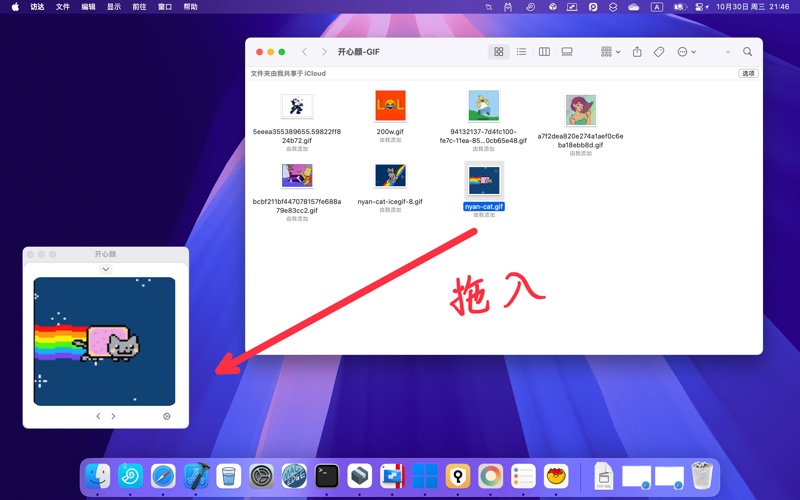Open the search icon in Finder
800x500 pixels.
click(747, 52)
